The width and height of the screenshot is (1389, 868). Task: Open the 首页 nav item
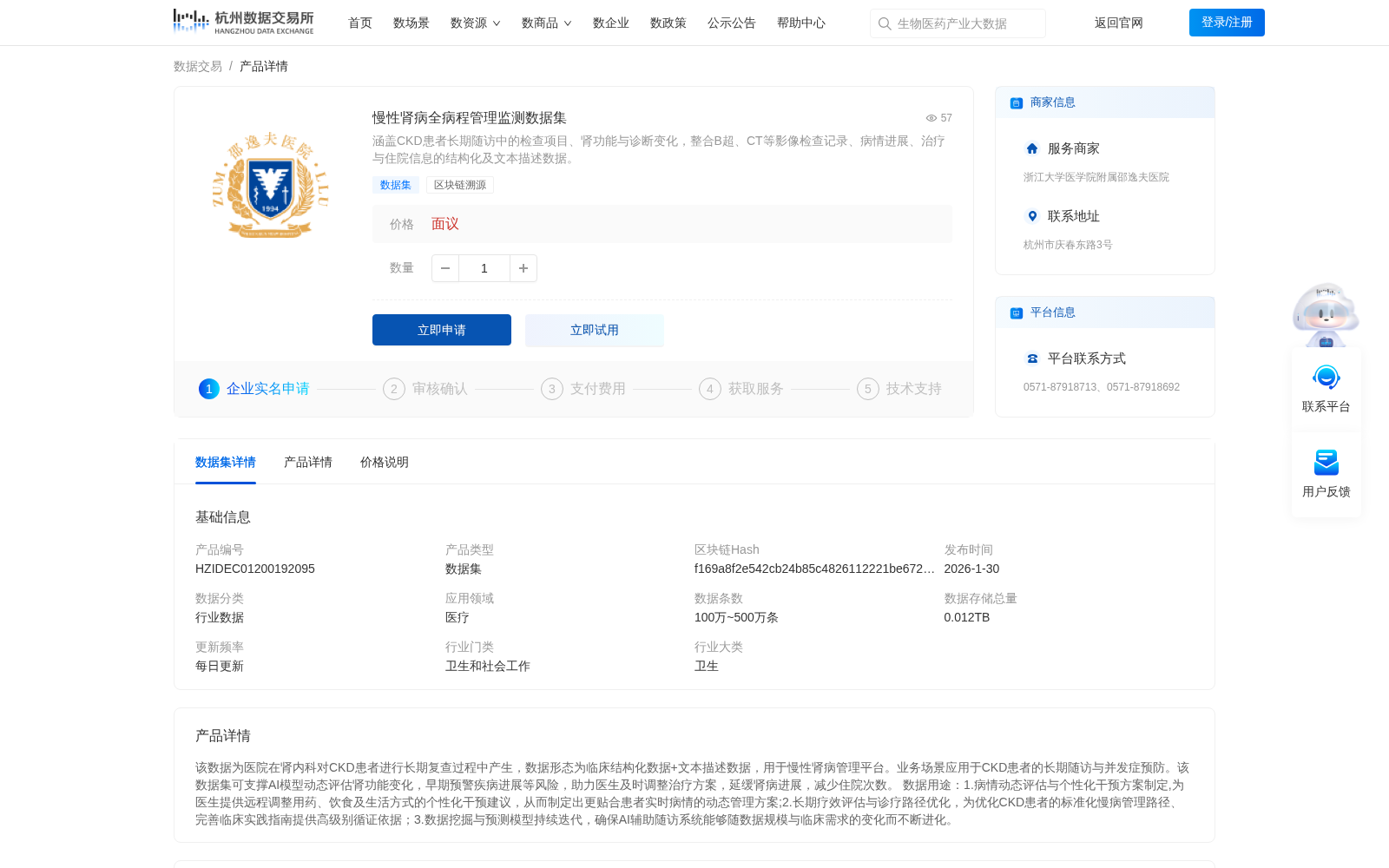[360, 23]
